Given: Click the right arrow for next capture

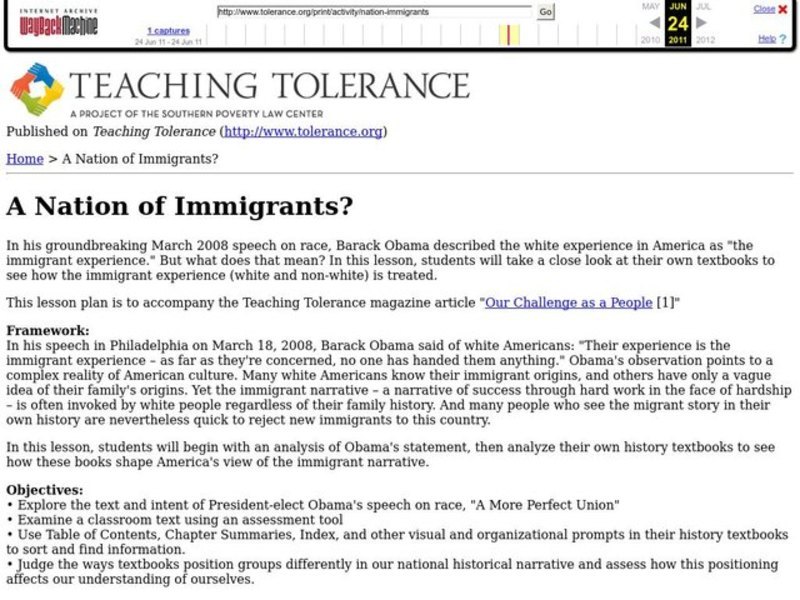Looking at the screenshot, I should click(700, 22).
